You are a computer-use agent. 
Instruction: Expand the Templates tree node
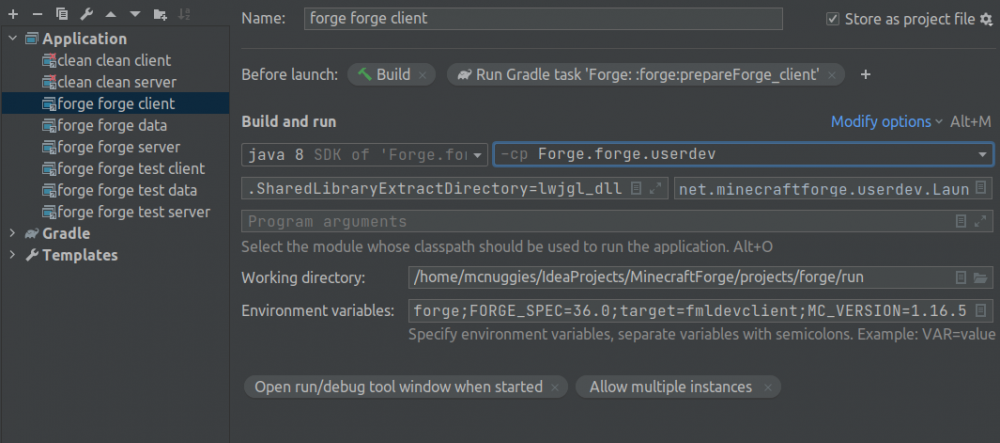pyautogui.click(x=12, y=255)
